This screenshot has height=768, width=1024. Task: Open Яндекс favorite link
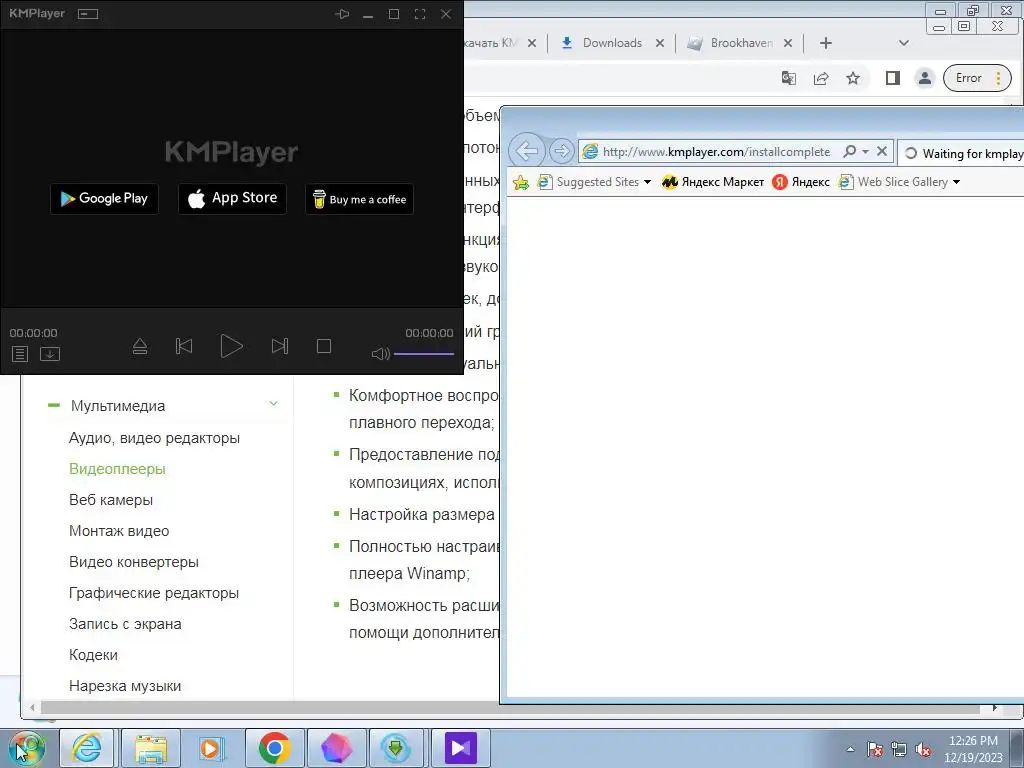pyautogui.click(x=801, y=182)
